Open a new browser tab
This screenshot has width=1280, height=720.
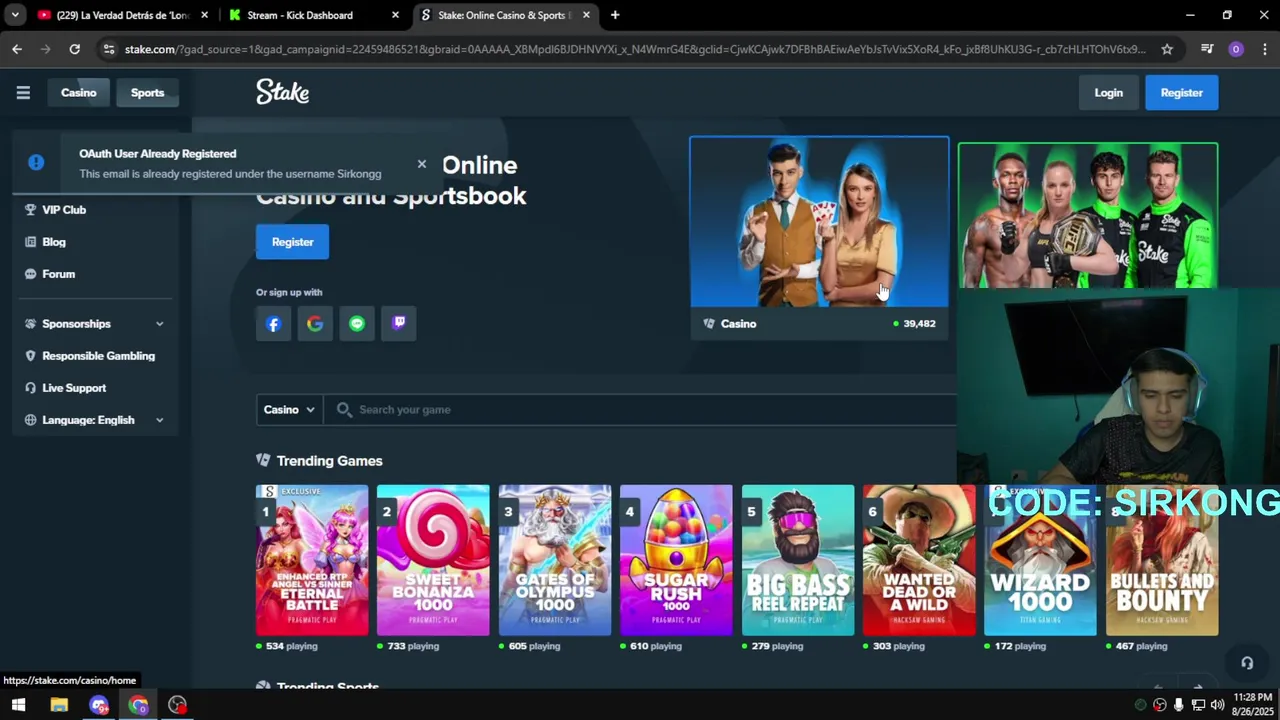[615, 15]
